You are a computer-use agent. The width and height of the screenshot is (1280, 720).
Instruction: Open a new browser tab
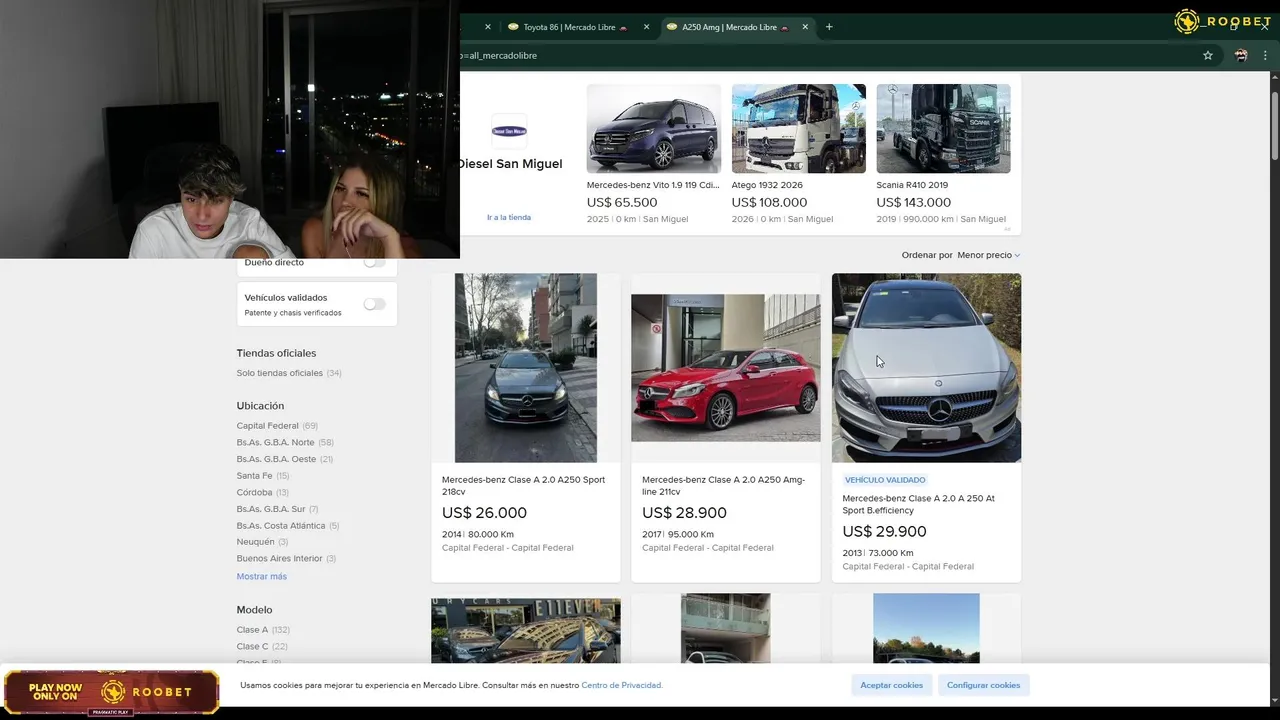click(x=829, y=27)
